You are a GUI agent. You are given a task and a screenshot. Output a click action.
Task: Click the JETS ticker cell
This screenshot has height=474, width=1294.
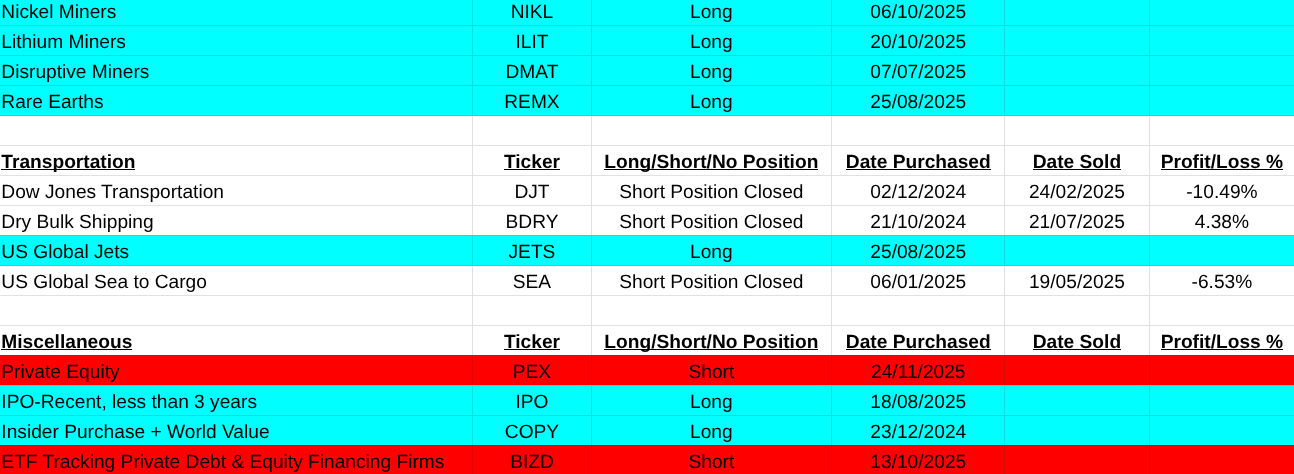click(x=531, y=252)
